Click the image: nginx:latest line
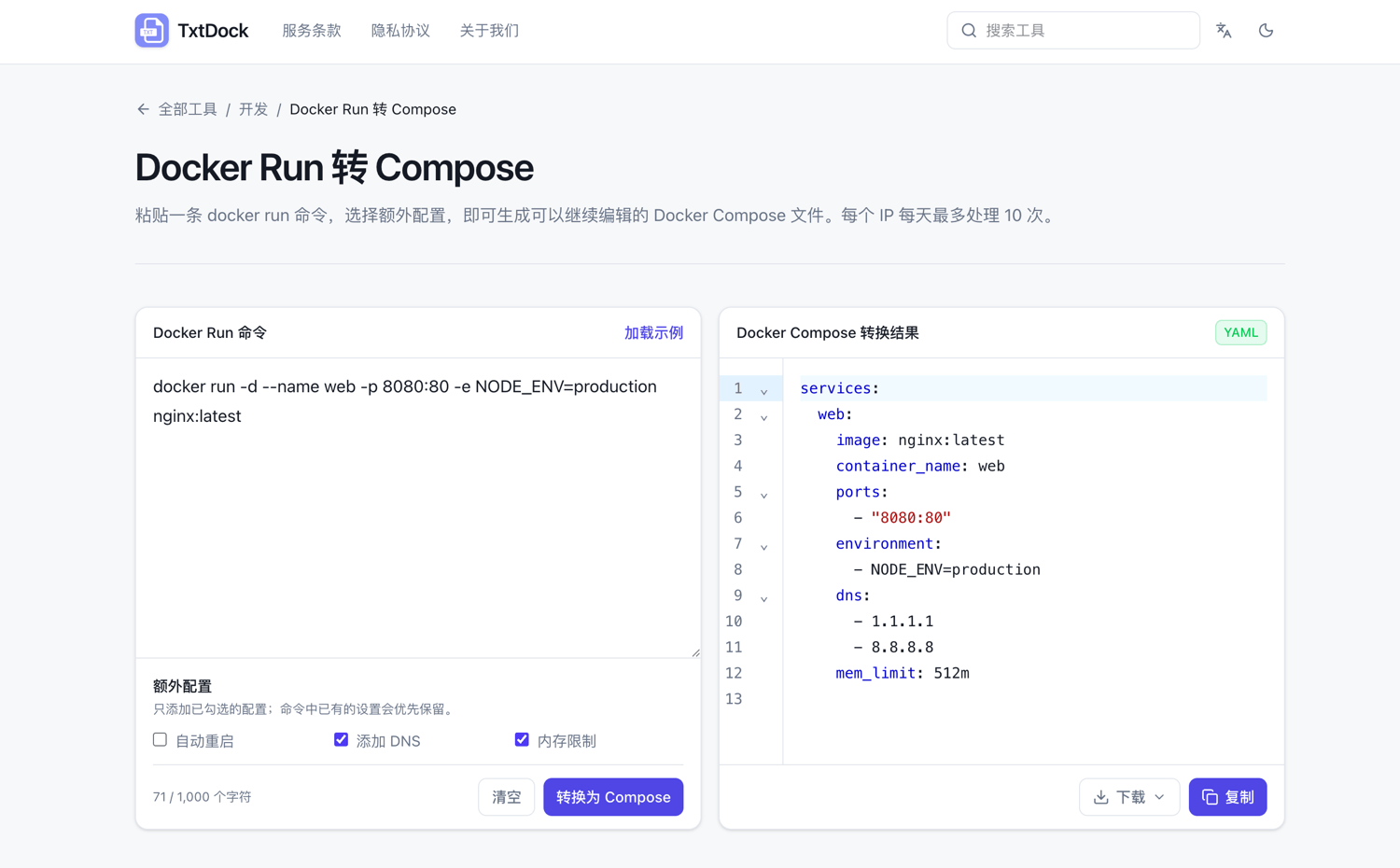This screenshot has width=1400, height=868. coord(920,441)
